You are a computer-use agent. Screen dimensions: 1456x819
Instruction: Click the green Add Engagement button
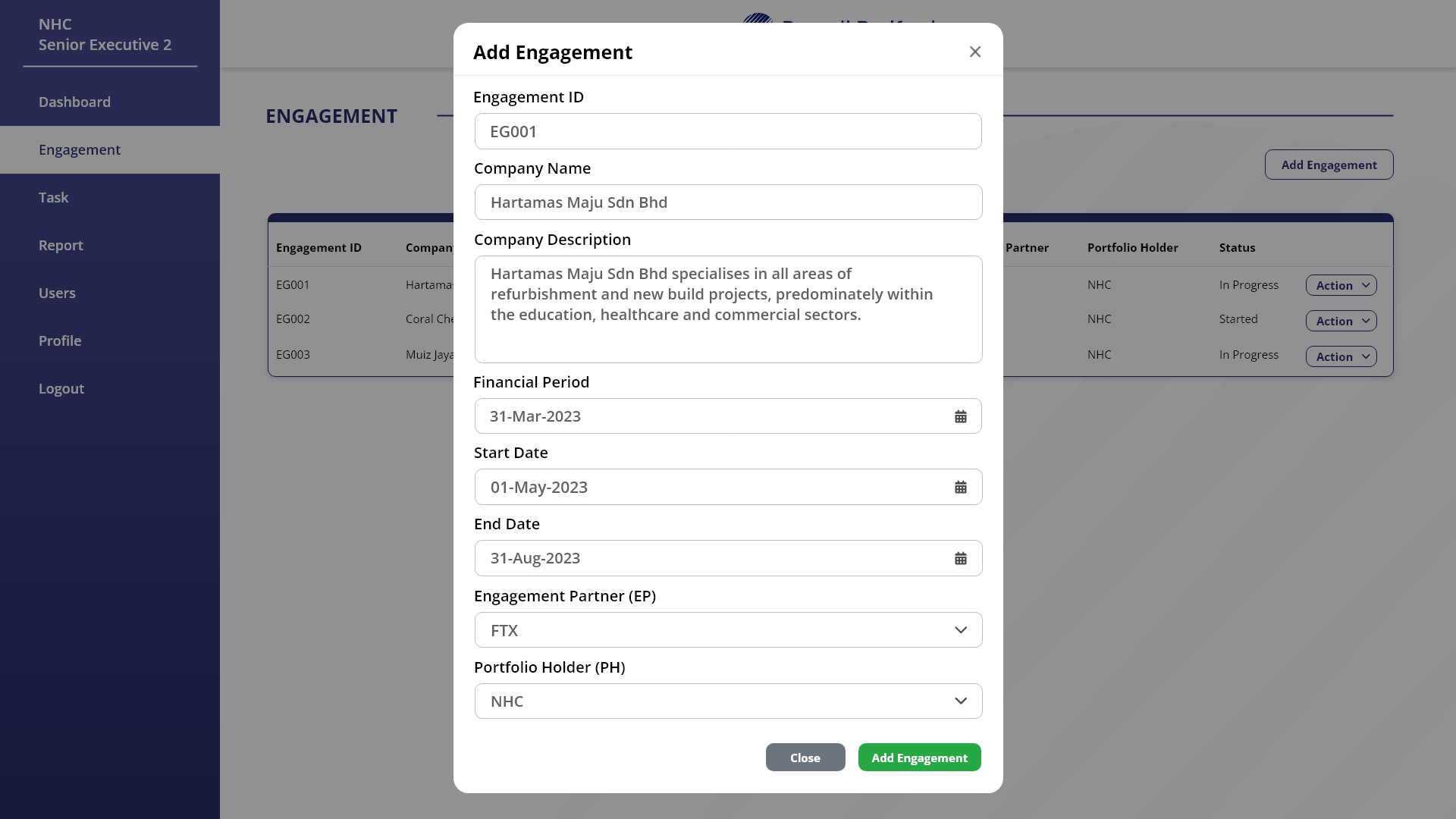tap(918, 757)
